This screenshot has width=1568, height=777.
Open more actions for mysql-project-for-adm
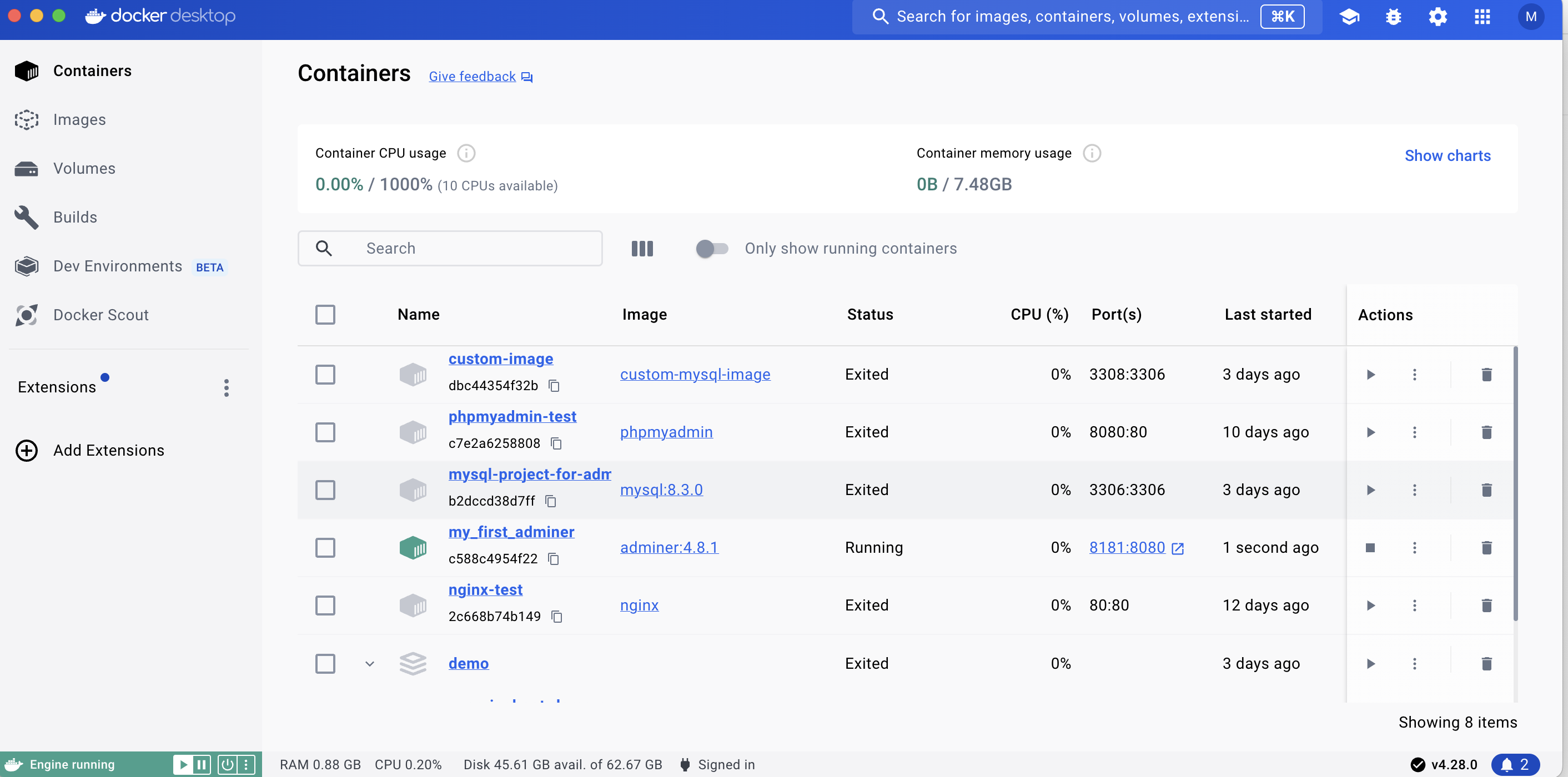[x=1414, y=490]
